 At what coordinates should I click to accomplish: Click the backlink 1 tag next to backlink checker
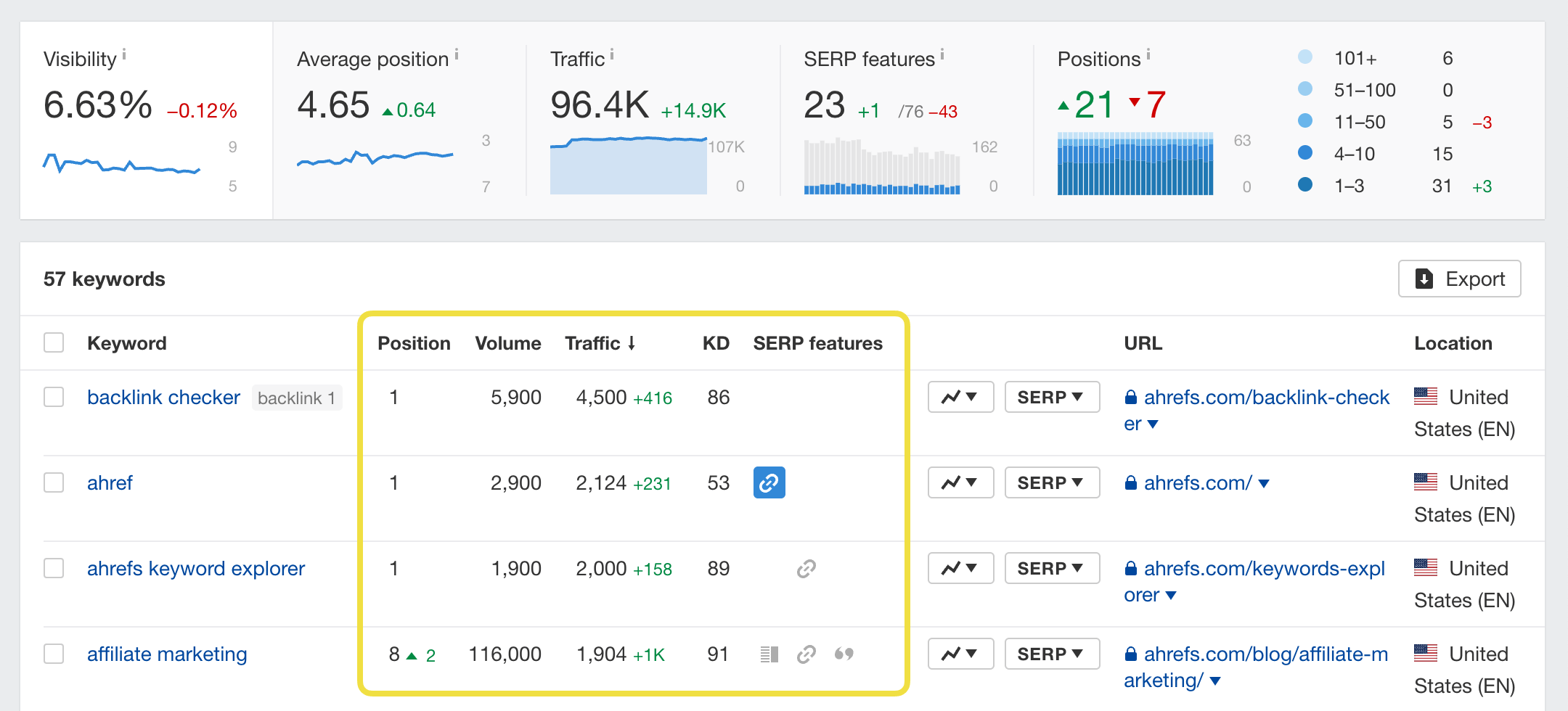point(297,398)
